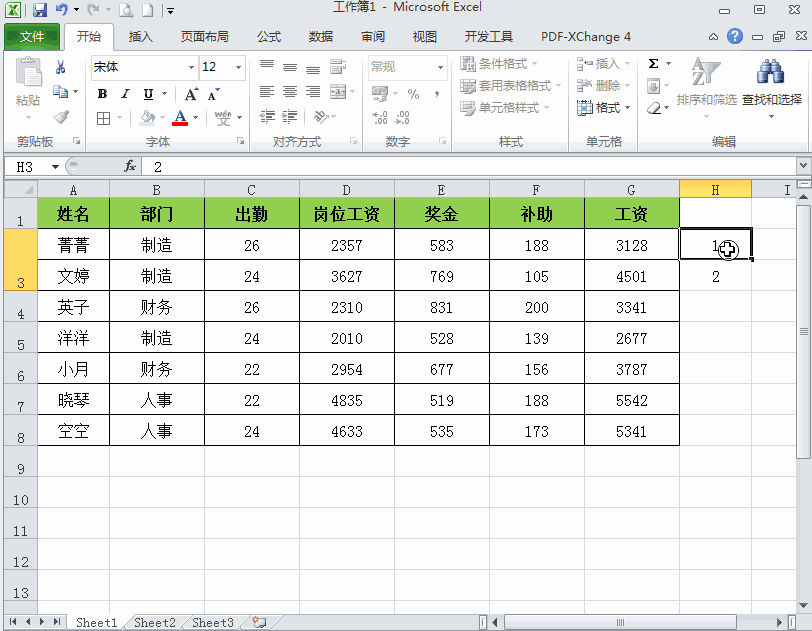The image size is (812, 631).
Task: Toggle bold formatting
Action: click(102, 94)
